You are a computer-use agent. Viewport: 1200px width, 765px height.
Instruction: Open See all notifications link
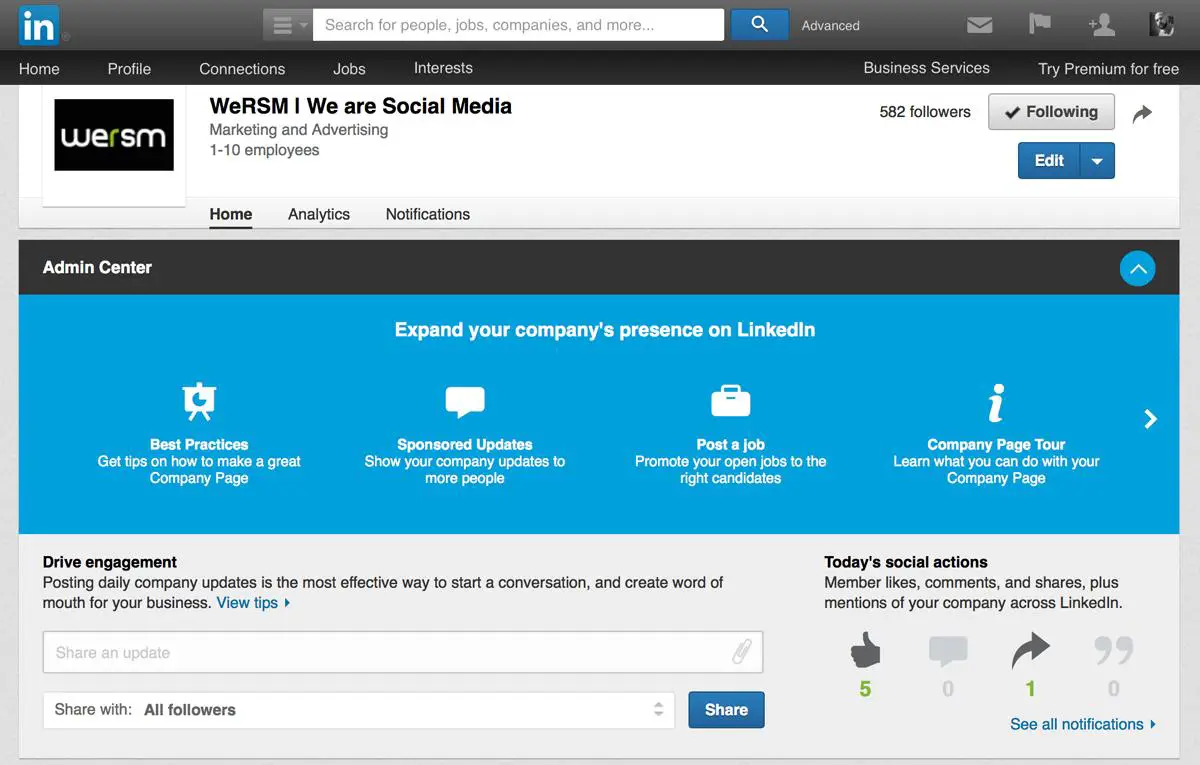[x=1083, y=724]
